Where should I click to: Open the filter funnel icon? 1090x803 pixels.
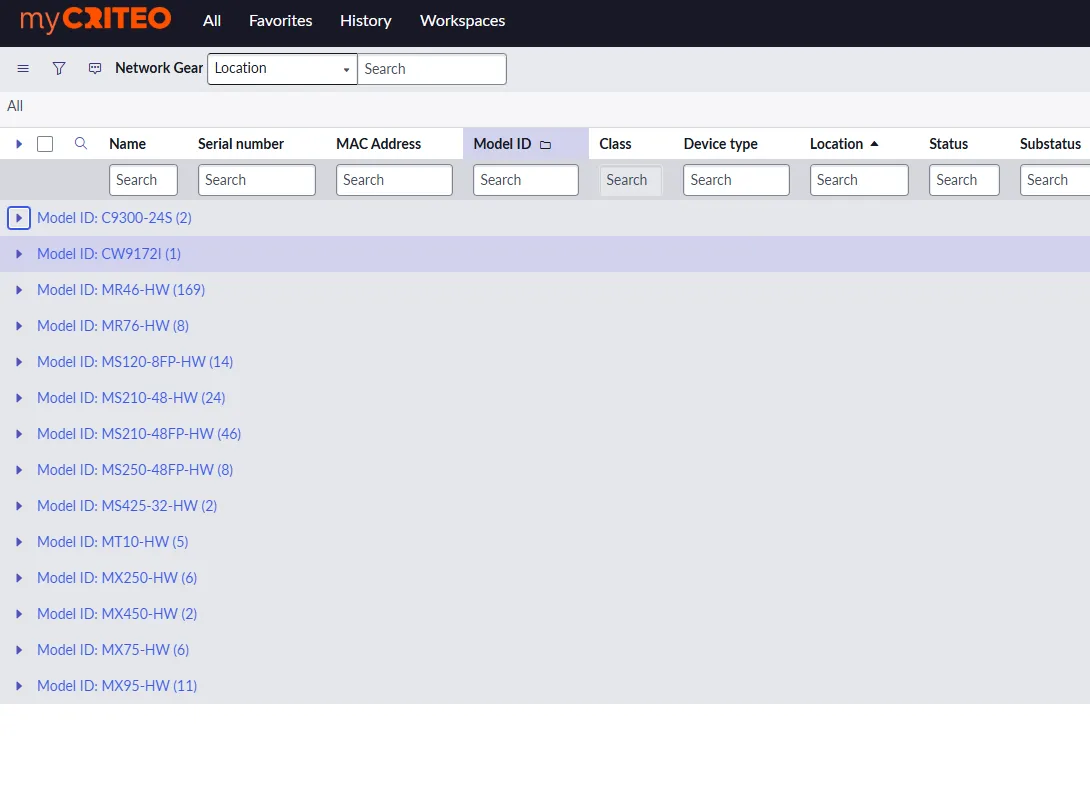pos(59,68)
